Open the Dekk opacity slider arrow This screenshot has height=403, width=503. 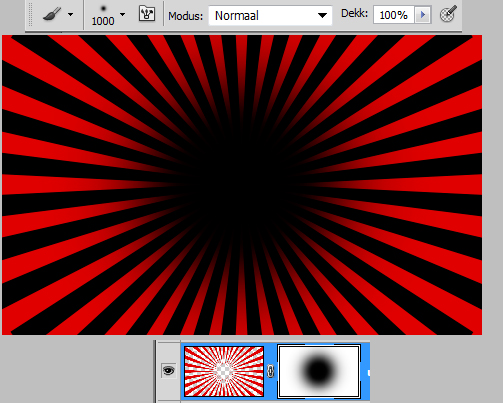click(x=423, y=15)
